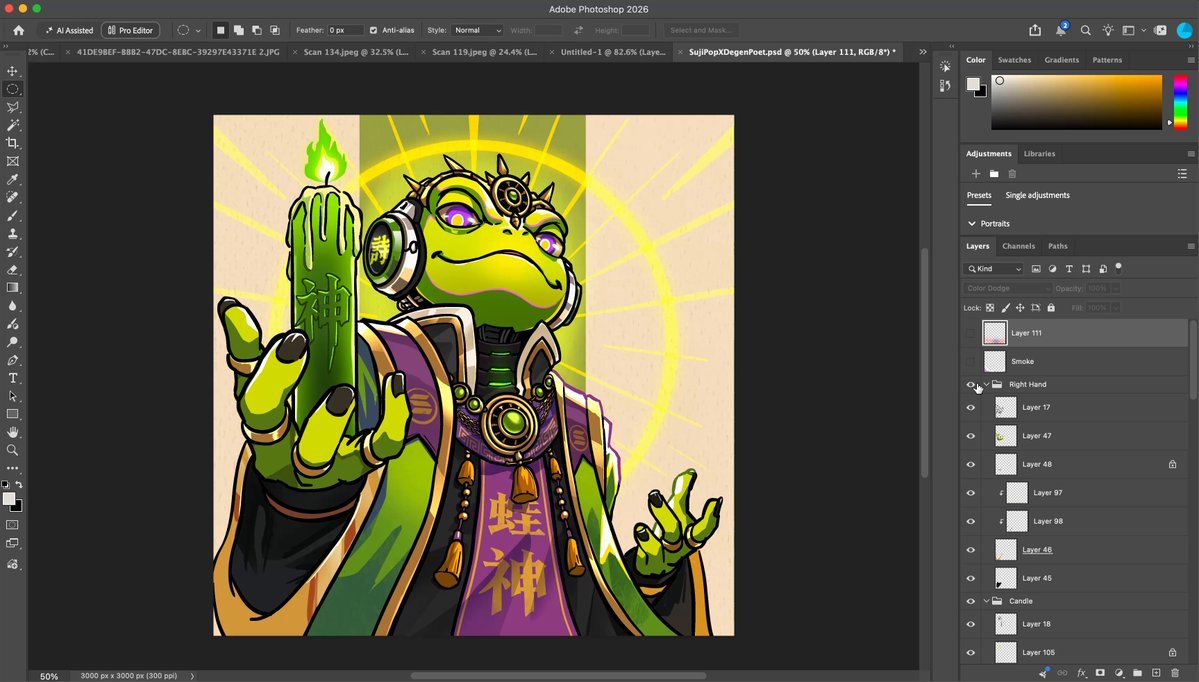Hide the Candle group
The height and width of the screenshot is (682, 1199).
tap(971, 601)
